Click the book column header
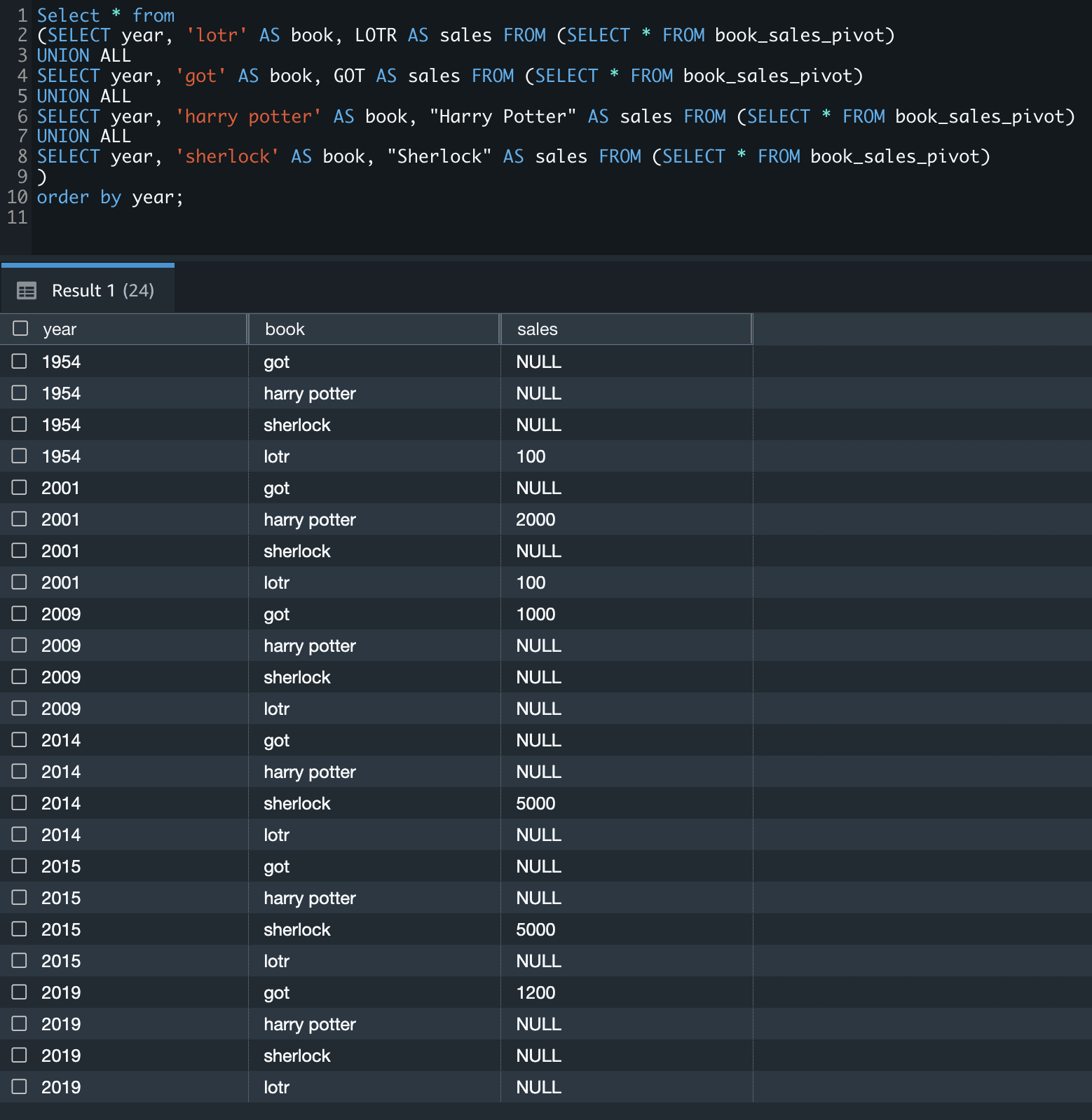1092x1120 pixels. point(285,329)
